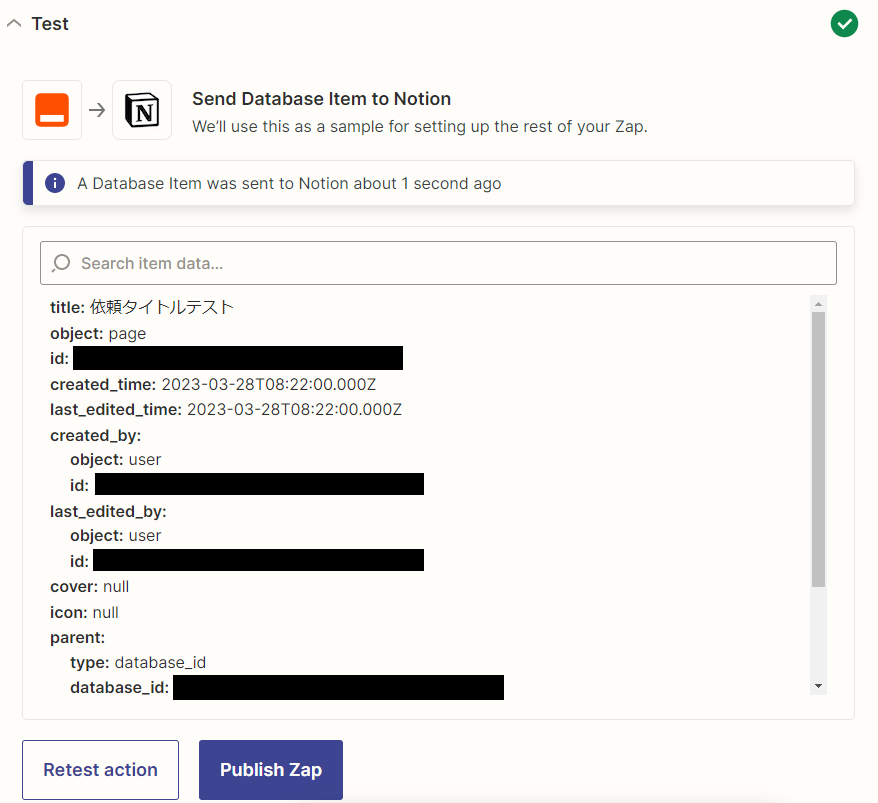Select the created_by tree entry
The width and height of the screenshot is (878, 803).
[x=96, y=435]
